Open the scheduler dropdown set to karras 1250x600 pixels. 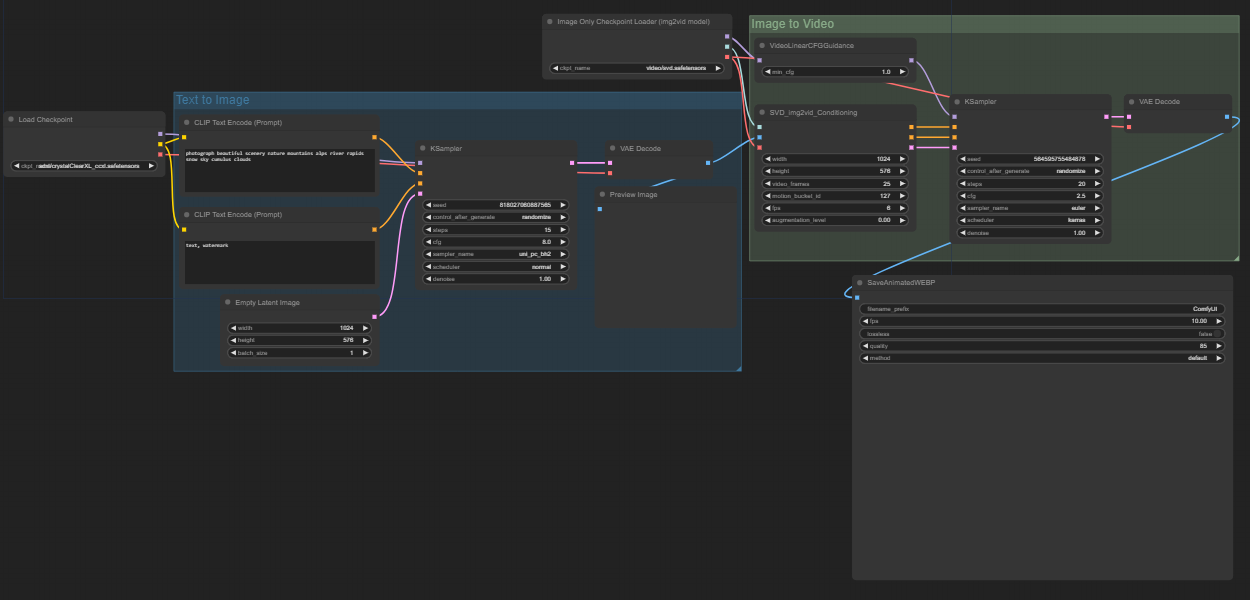(x=1028, y=220)
